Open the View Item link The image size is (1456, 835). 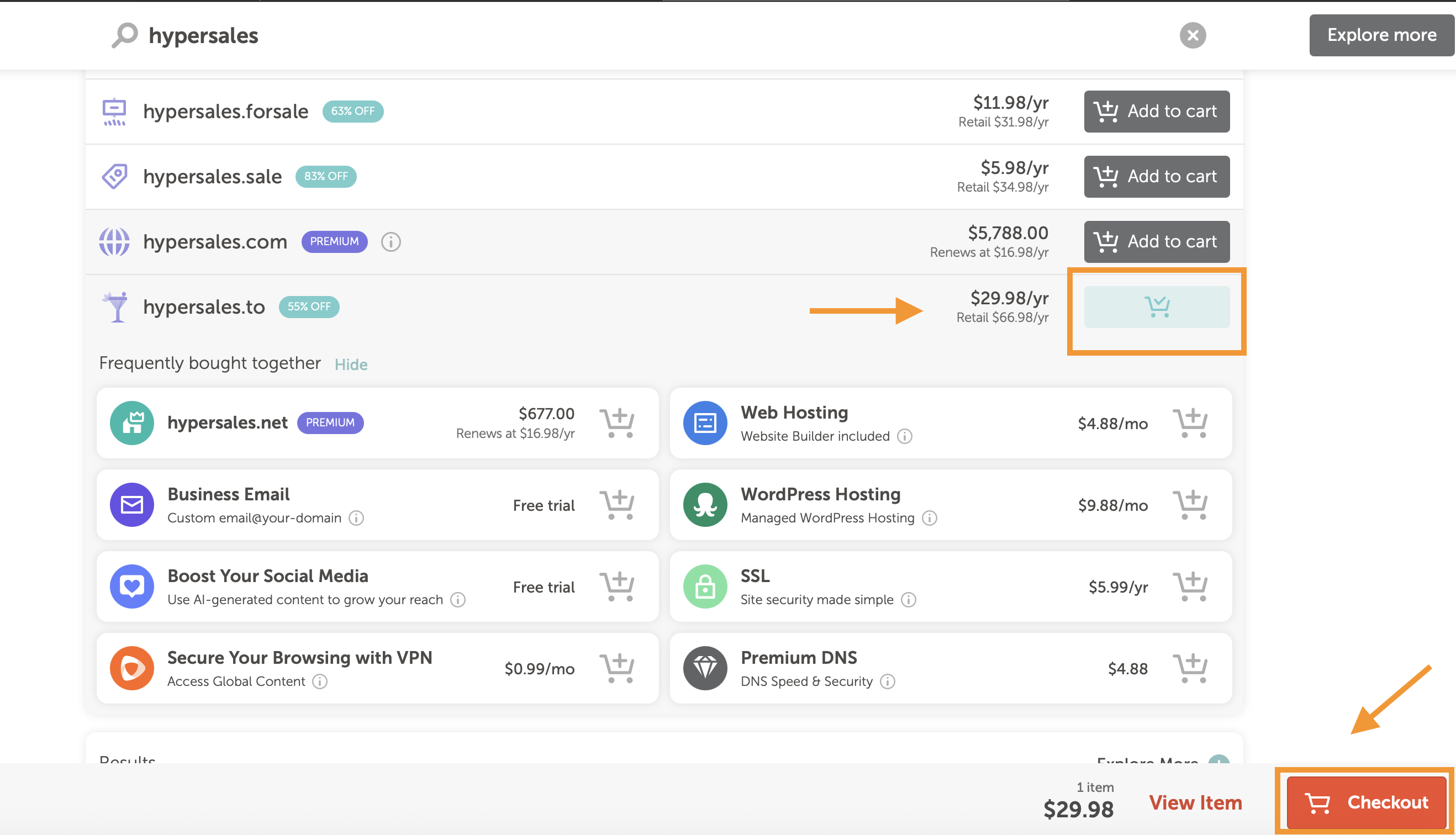point(1195,802)
